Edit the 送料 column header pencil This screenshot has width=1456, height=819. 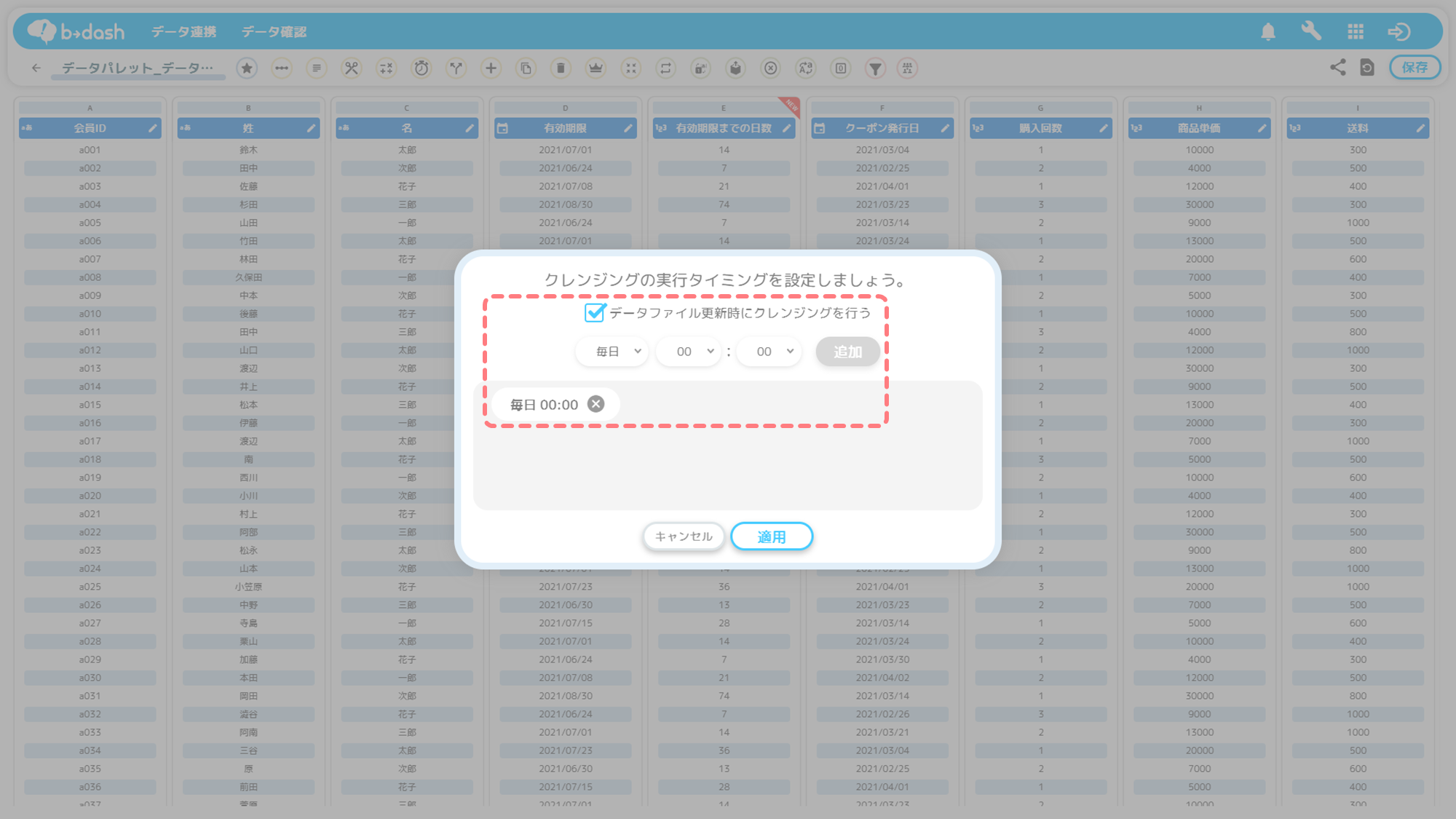[1420, 128]
